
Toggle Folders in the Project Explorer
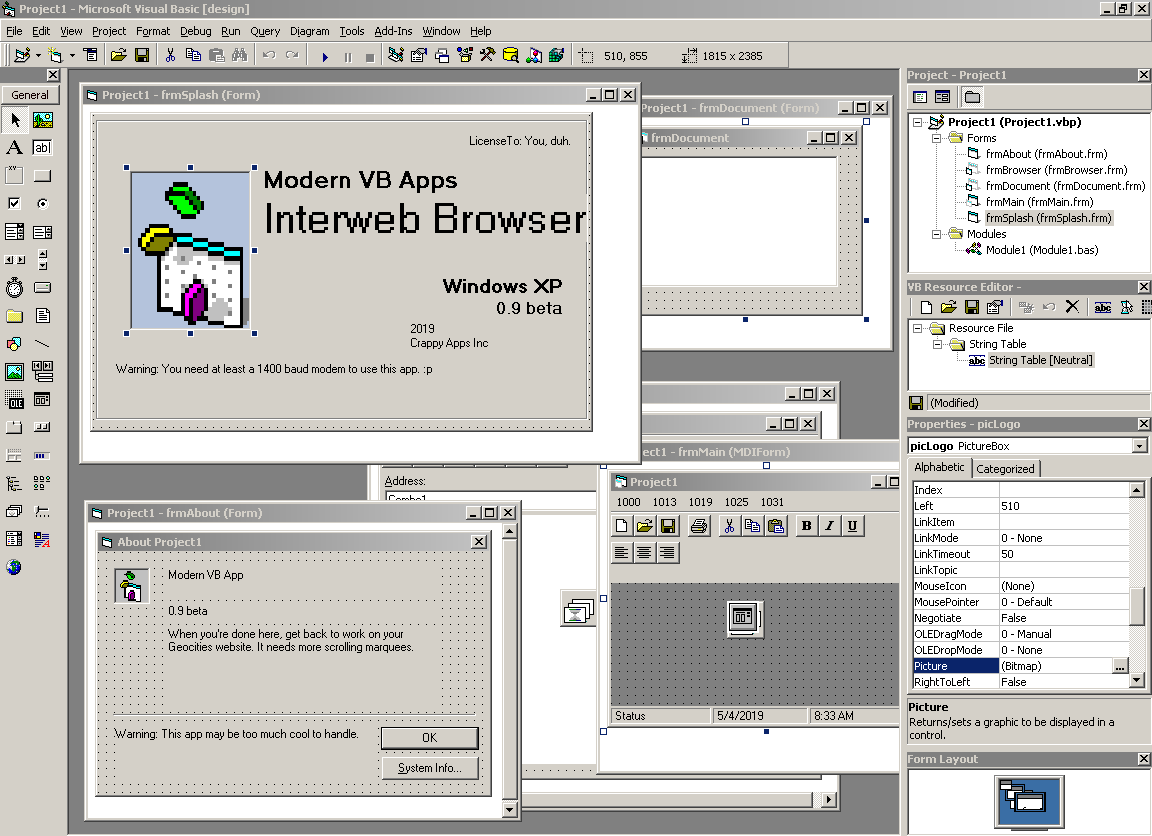coord(972,97)
